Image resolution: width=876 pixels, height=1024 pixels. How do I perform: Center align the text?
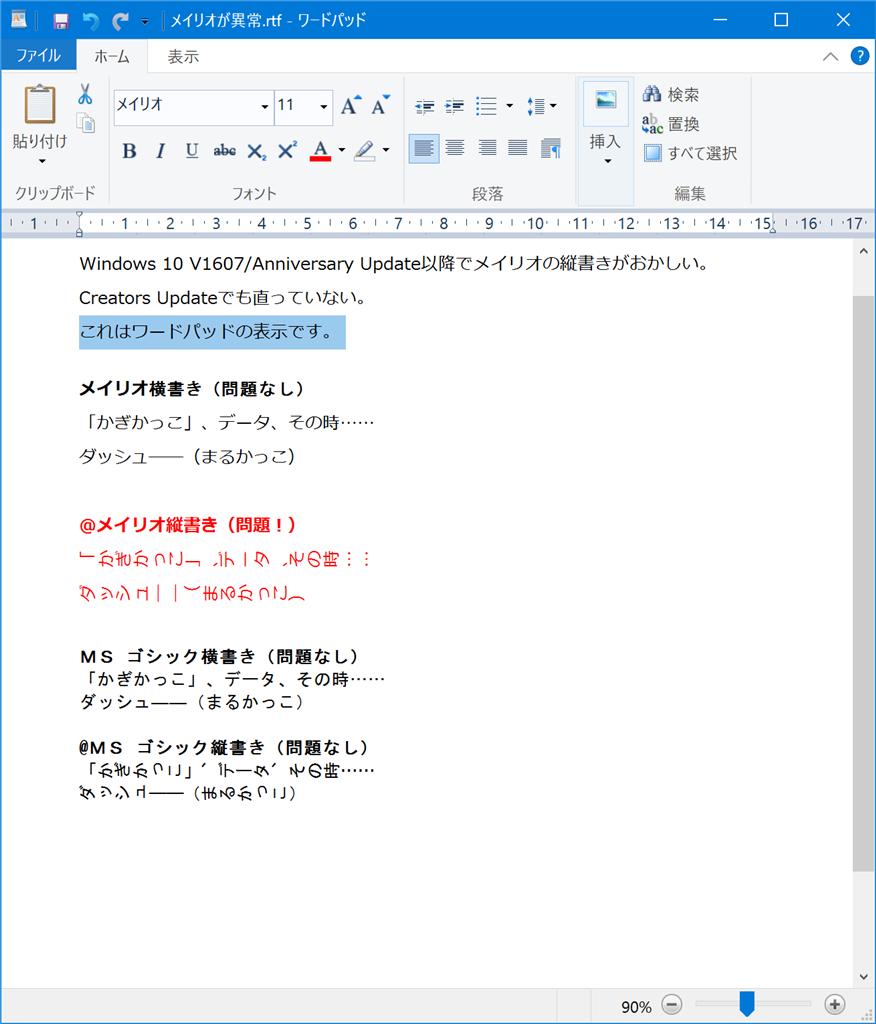pos(455,148)
